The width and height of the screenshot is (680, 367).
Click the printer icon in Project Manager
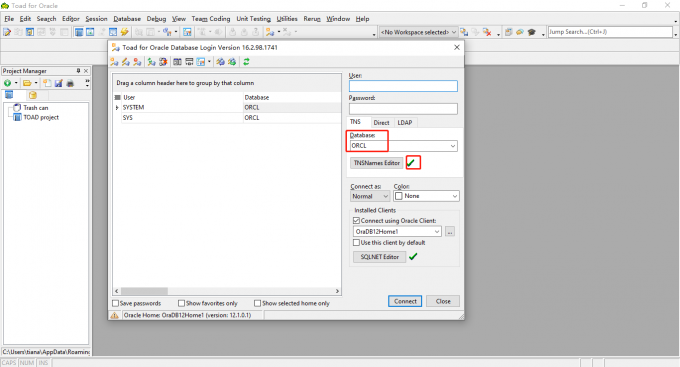[x=70, y=83]
